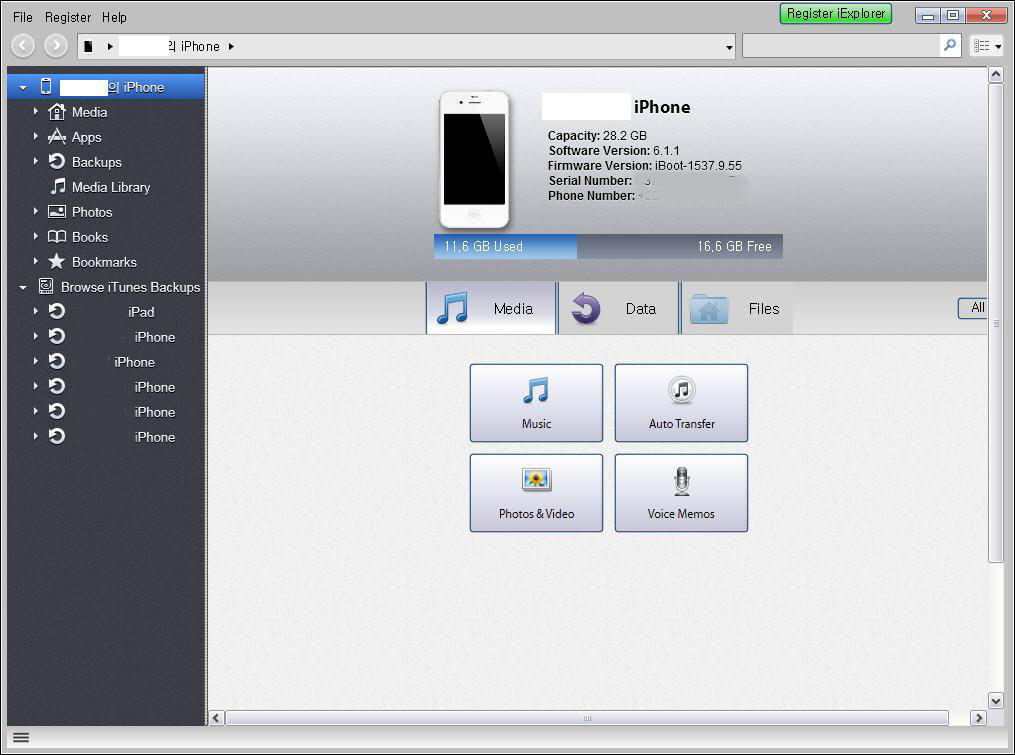Open the File menu

[23, 17]
